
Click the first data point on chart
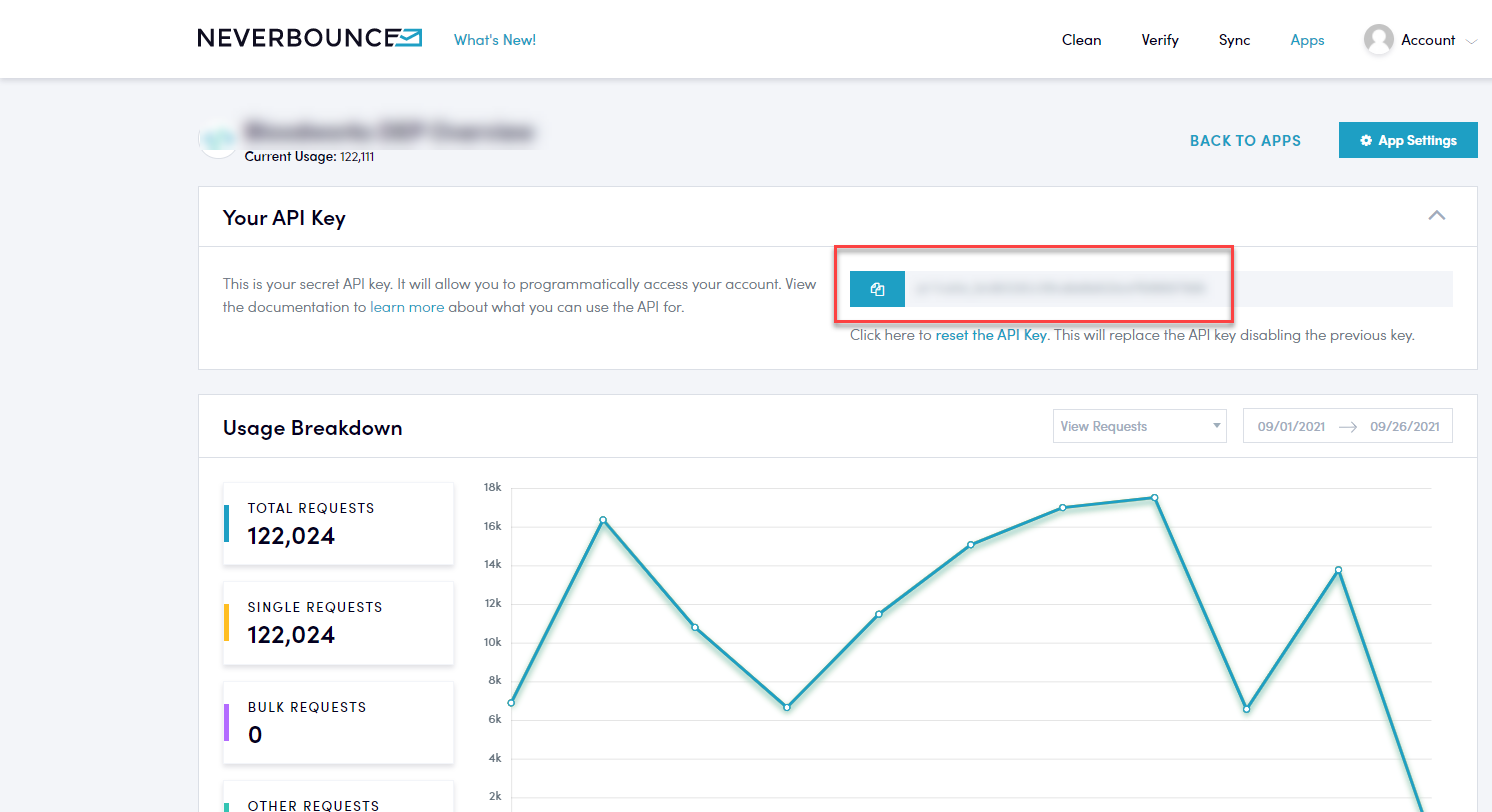click(511, 703)
